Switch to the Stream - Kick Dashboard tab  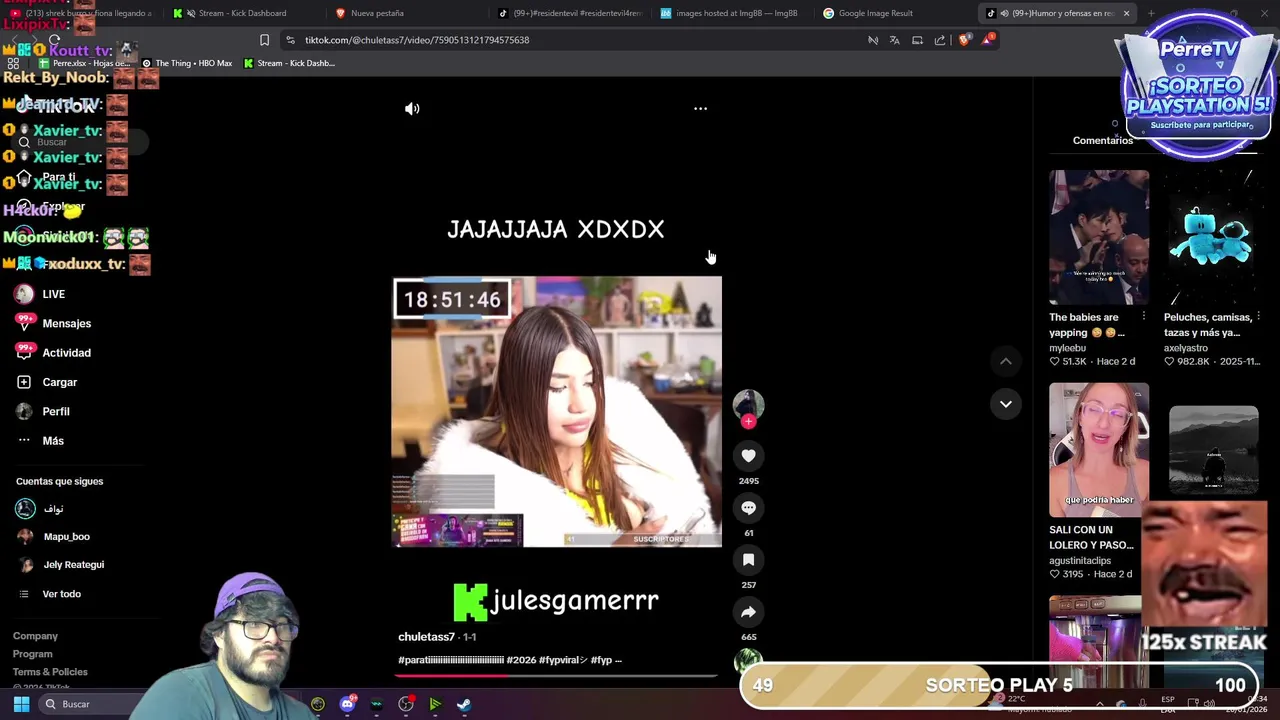[x=242, y=13]
